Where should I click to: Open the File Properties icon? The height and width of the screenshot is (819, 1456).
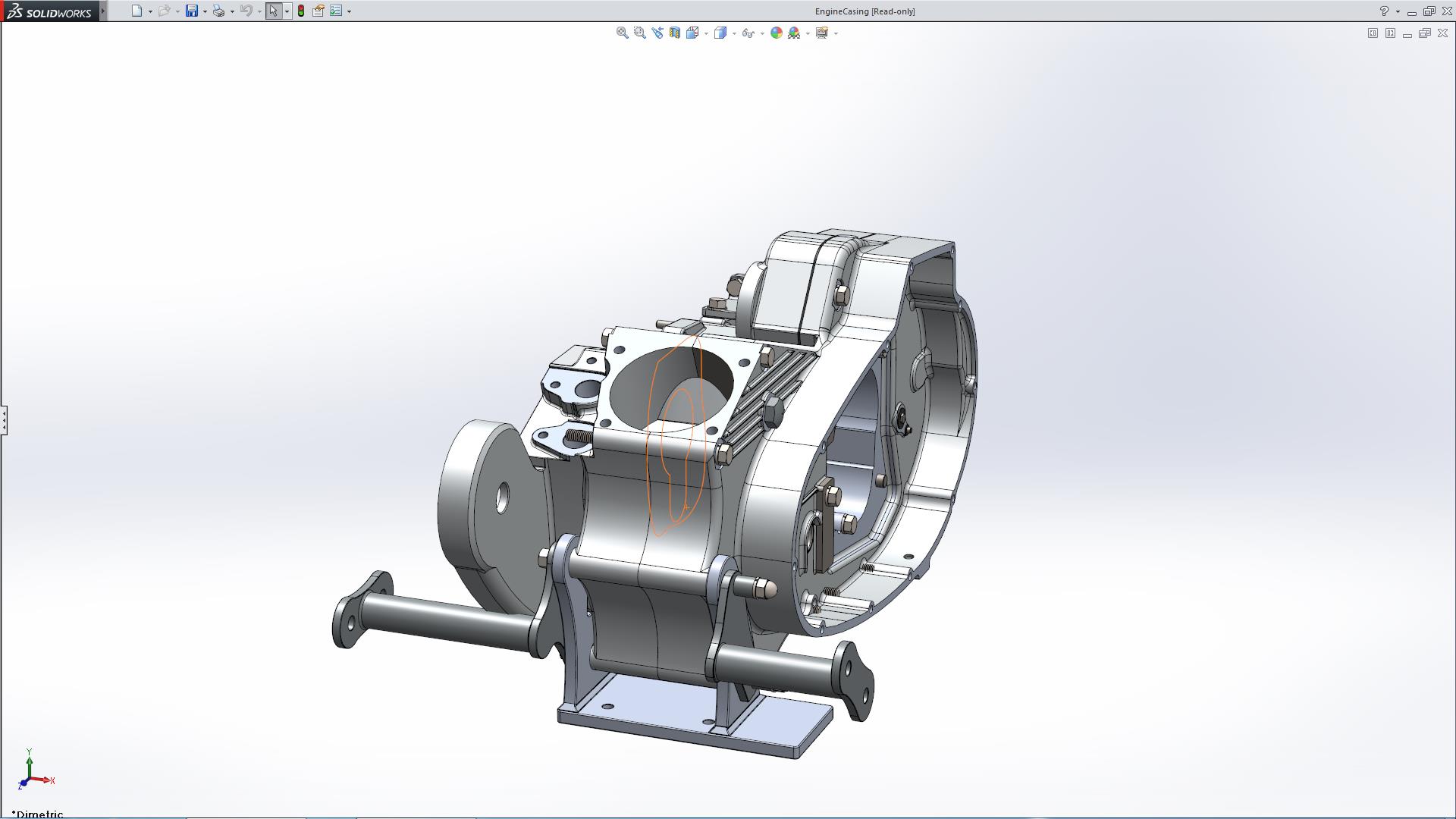click(x=318, y=11)
